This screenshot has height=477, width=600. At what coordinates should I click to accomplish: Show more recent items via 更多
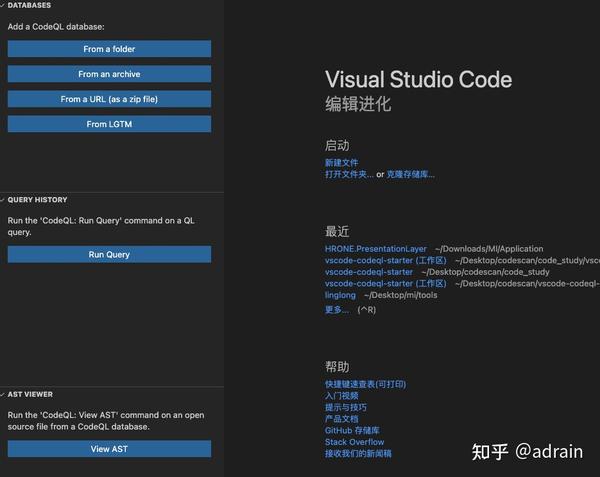[x=337, y=309]
